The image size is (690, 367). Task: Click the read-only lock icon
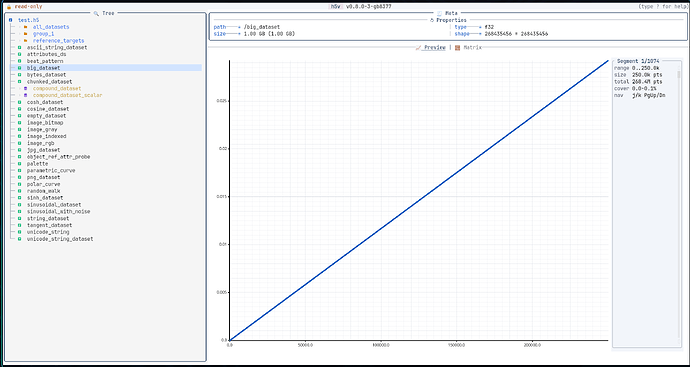point(9,7)
